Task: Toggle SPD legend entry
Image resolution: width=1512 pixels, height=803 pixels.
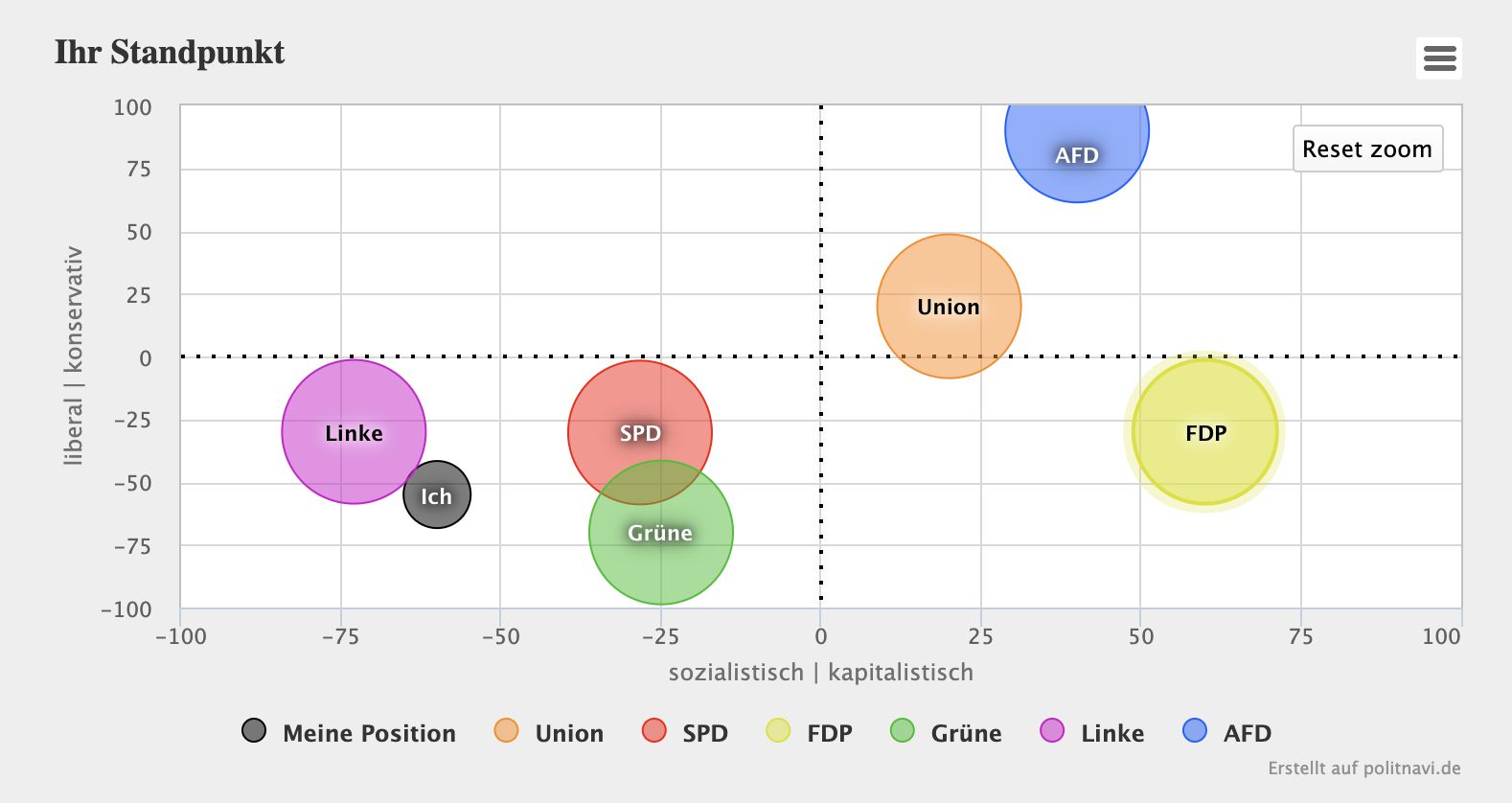Action: [x=685, y=733]
